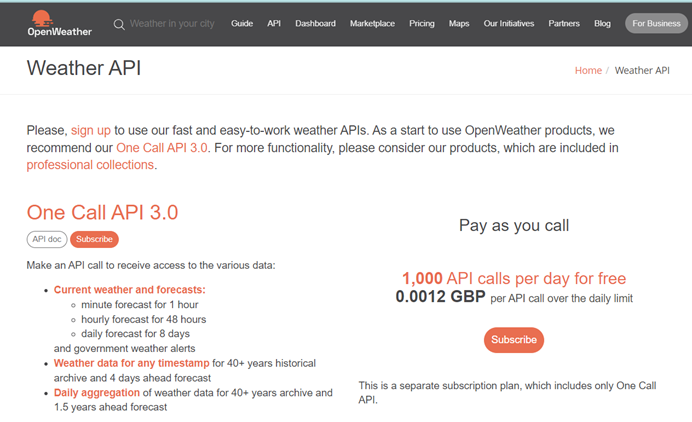Click the small Subscribe button under the heading

pyautogui.click(x=94, y=239)
